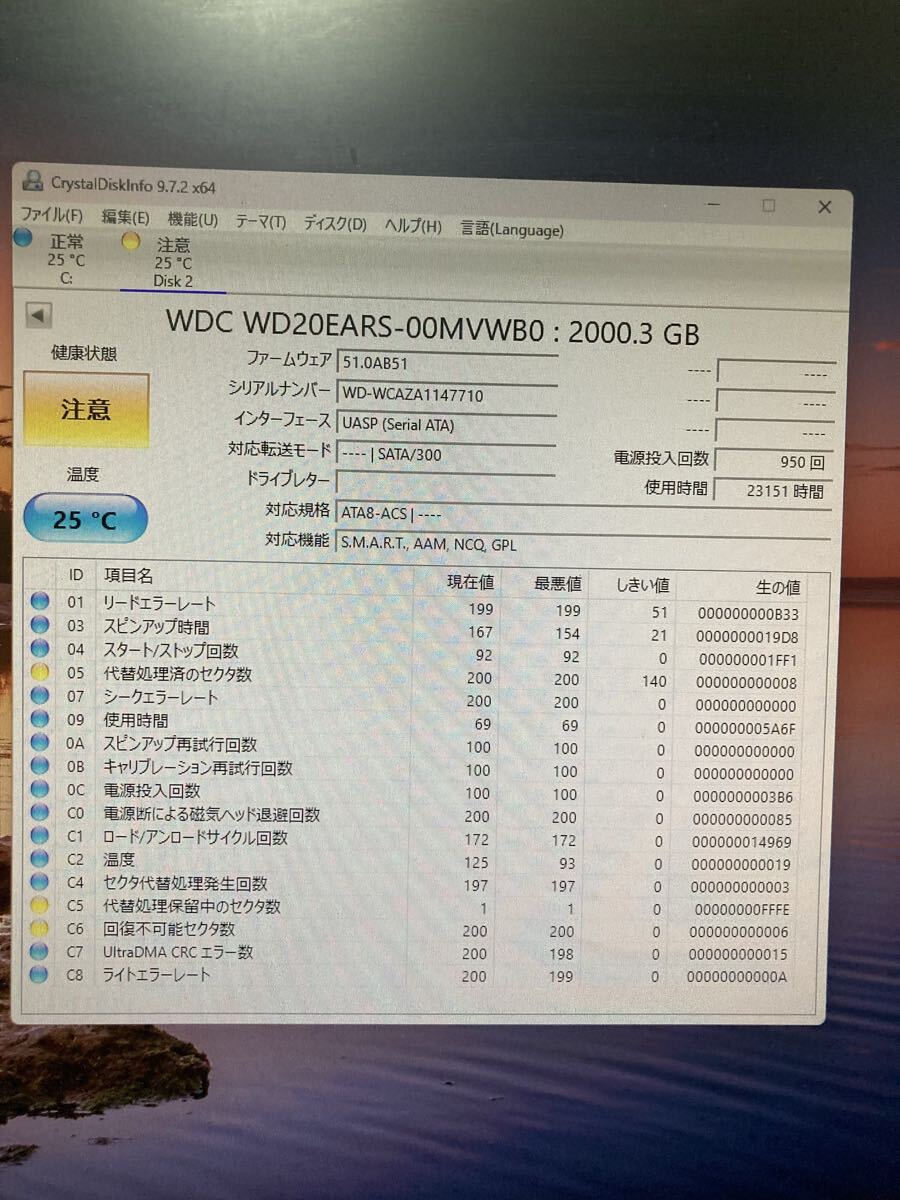Open the ヘルプ(H) menu
The image size is (900, 1200).
tap(413, 226)
